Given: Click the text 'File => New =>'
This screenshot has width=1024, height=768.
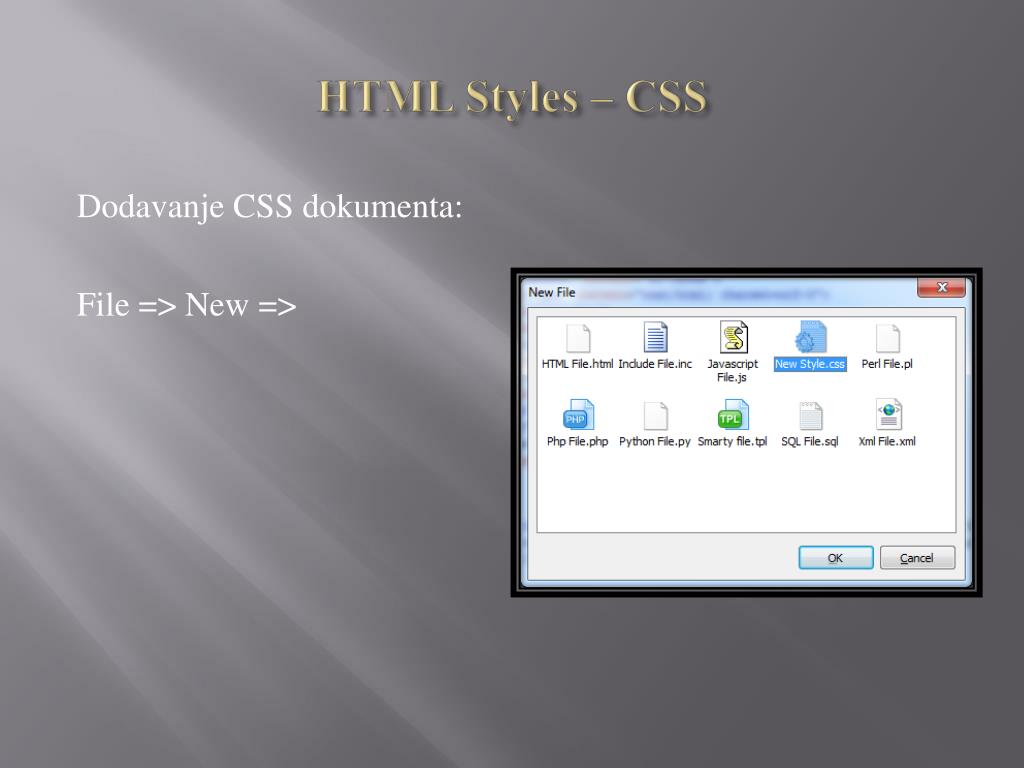Looking at the screenshot, I should coord(187,305).
